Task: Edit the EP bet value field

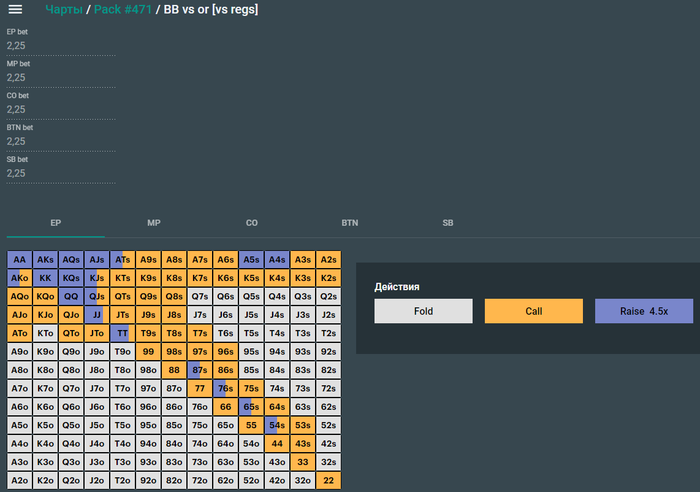Action: point(61,46)
